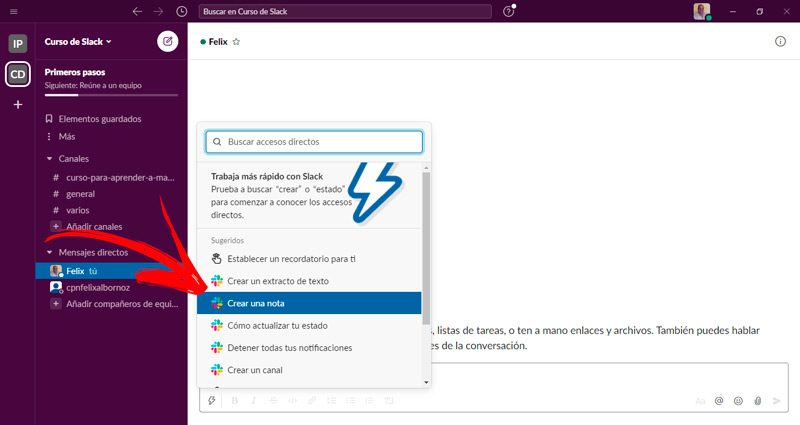The image size is (800, 425).
Task: Click Felix name in conversation header
Action: click(218, 42)
